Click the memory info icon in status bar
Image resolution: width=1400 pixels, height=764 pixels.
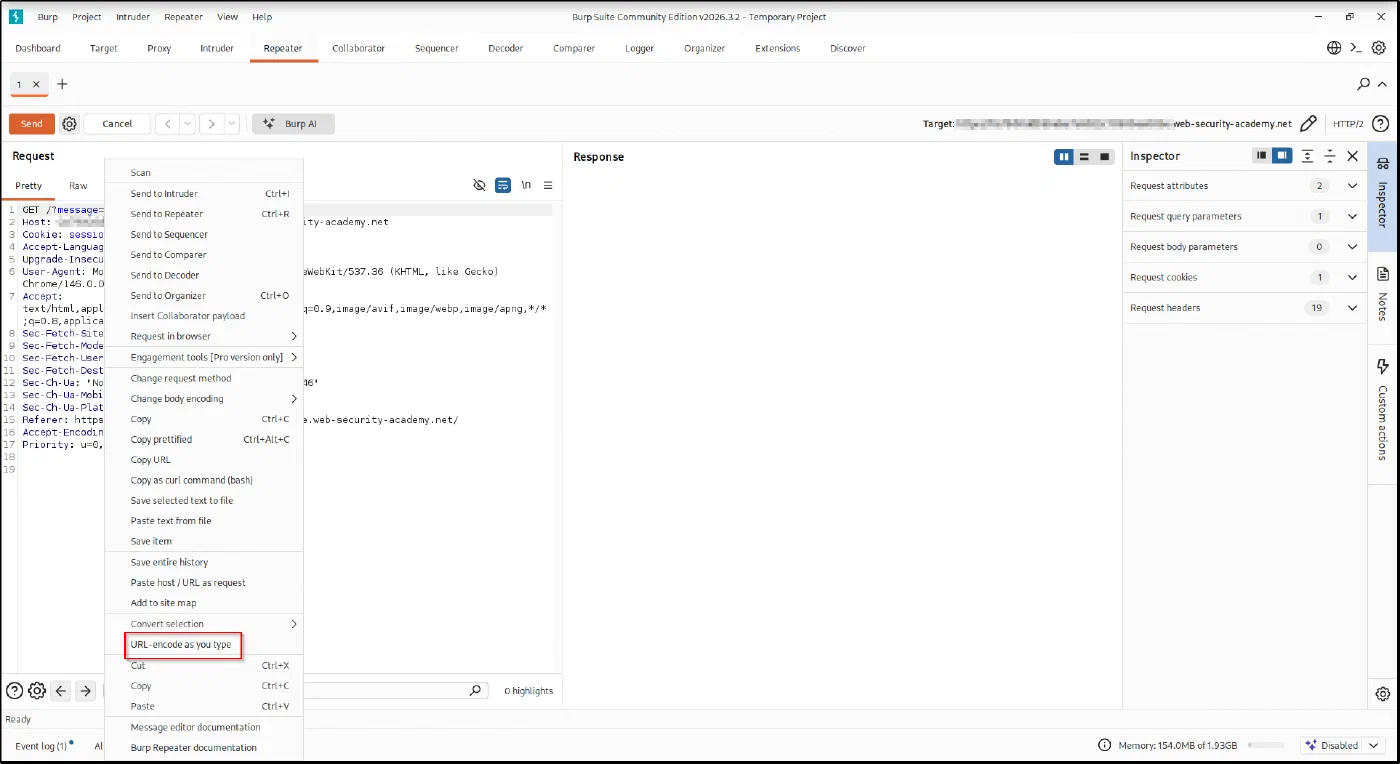click(x=1105, y=745)
